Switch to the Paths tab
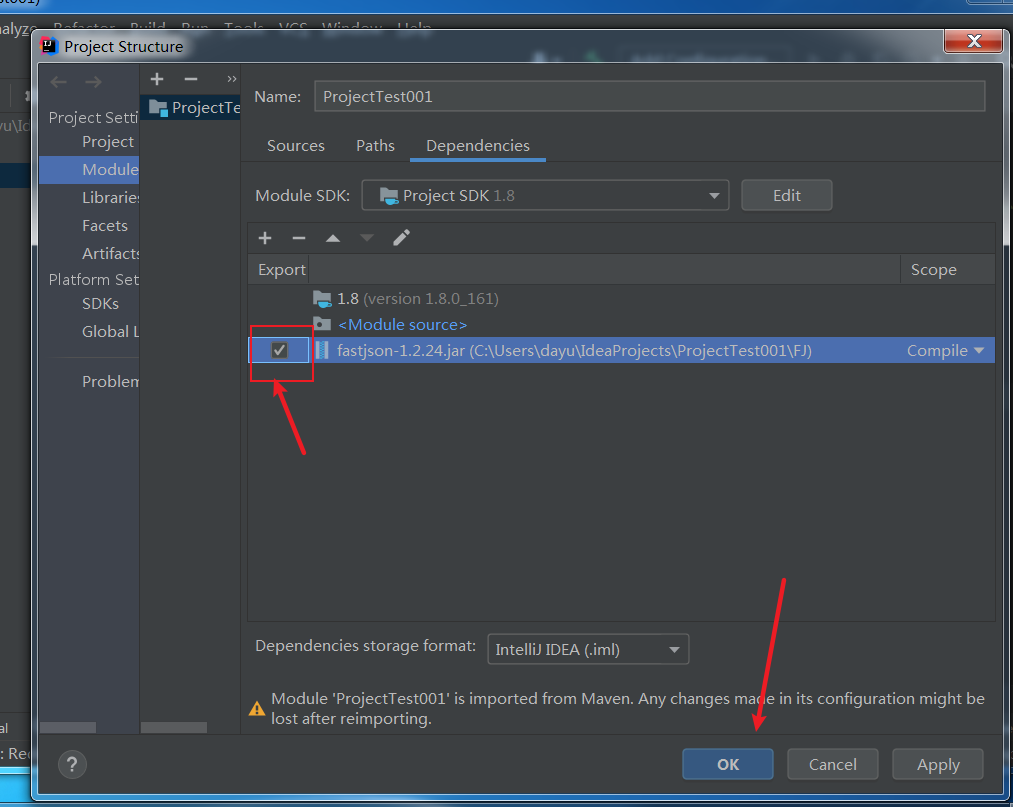Screen dimensions: 1013x807 pyautogui.click(x=375, y=146)
